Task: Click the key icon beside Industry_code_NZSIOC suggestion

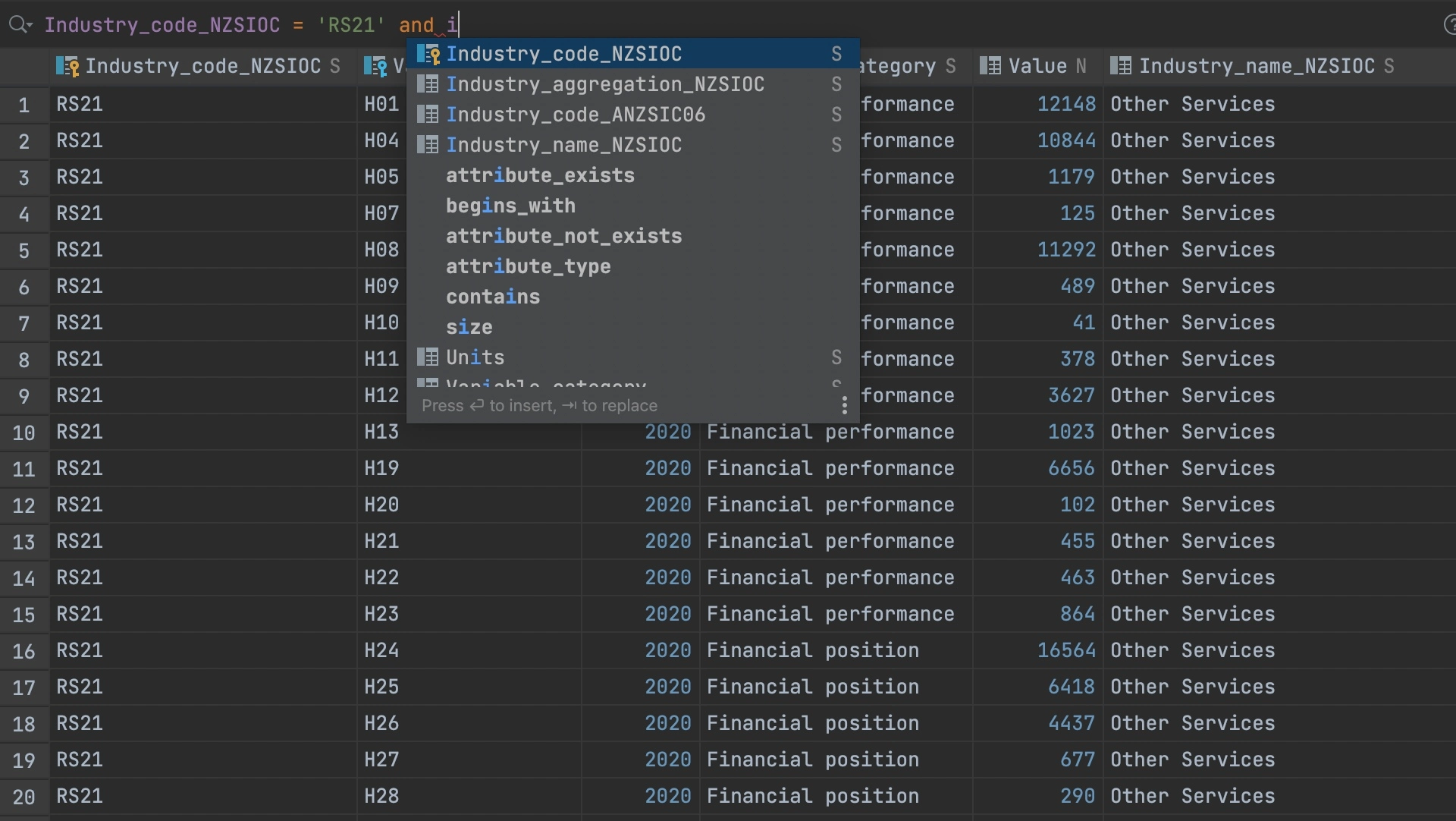Action: pyautogui.click(x=428, y=54)
